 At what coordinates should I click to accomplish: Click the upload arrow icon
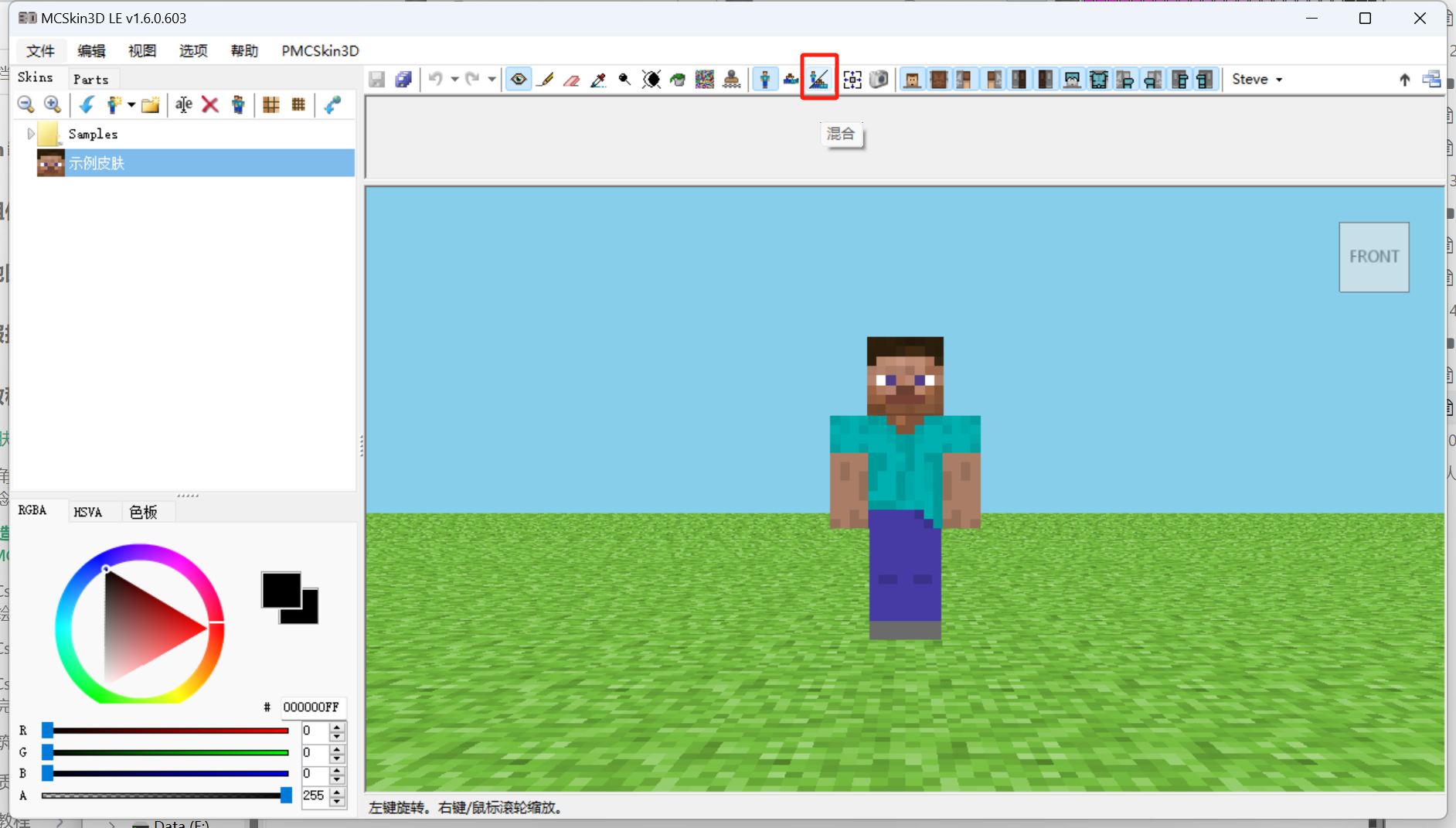[1404, 79]
